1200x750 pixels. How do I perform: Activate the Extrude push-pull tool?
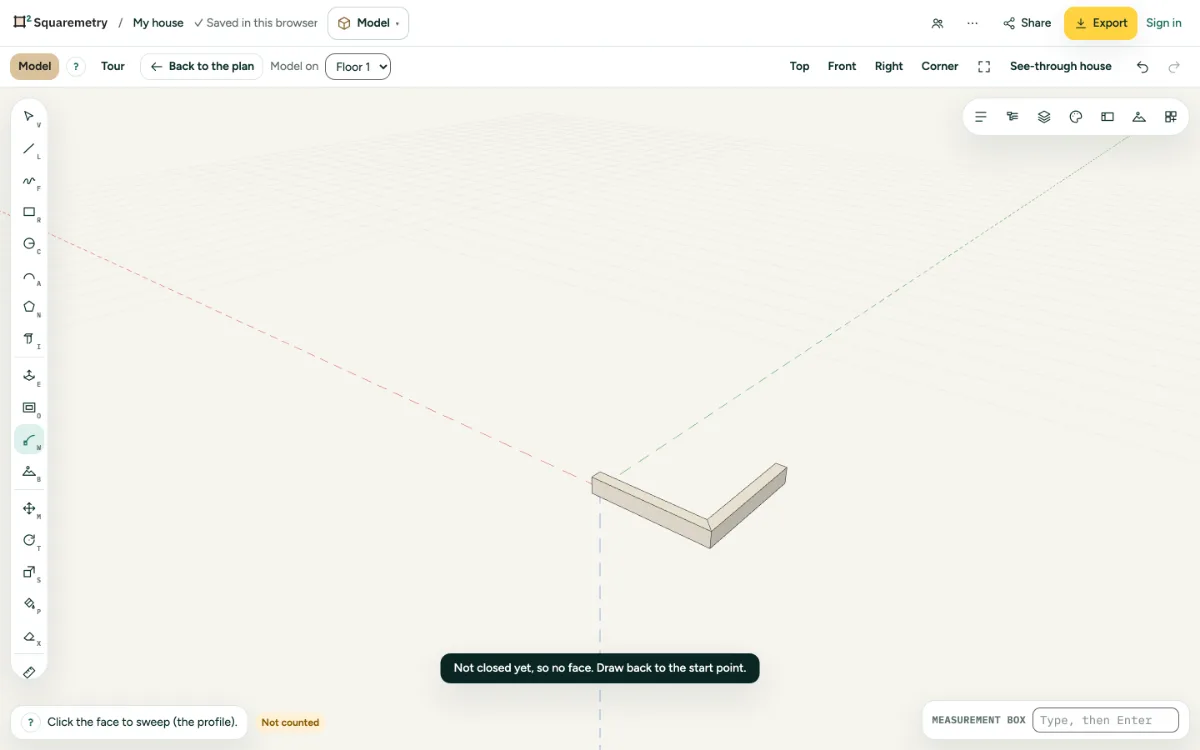point(29,376)
